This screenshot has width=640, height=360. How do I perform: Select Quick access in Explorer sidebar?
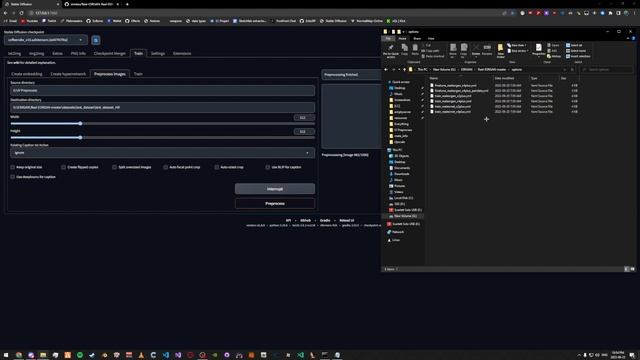(x=399, y=82)
